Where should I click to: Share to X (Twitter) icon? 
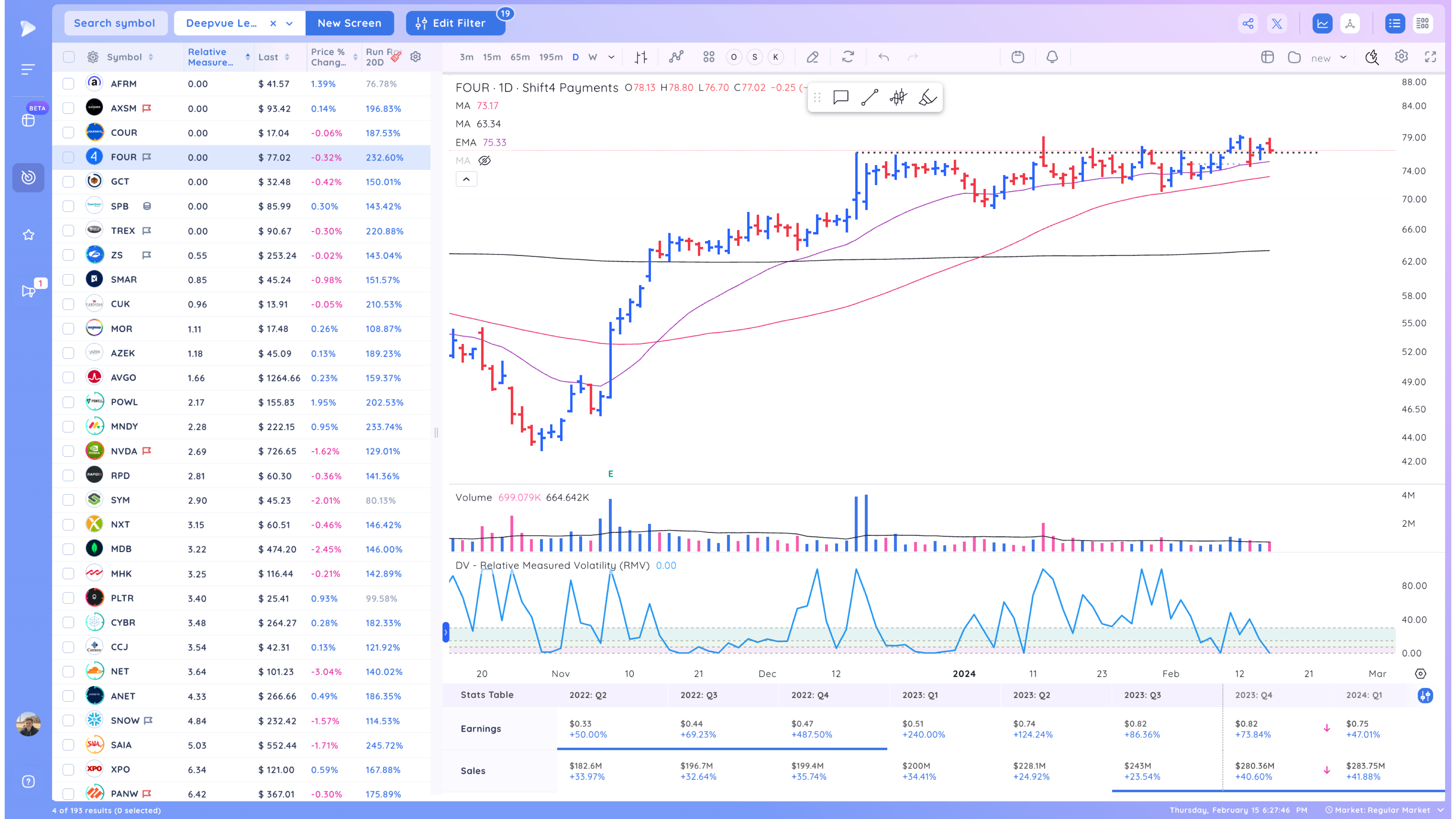tap(1277, 23)
